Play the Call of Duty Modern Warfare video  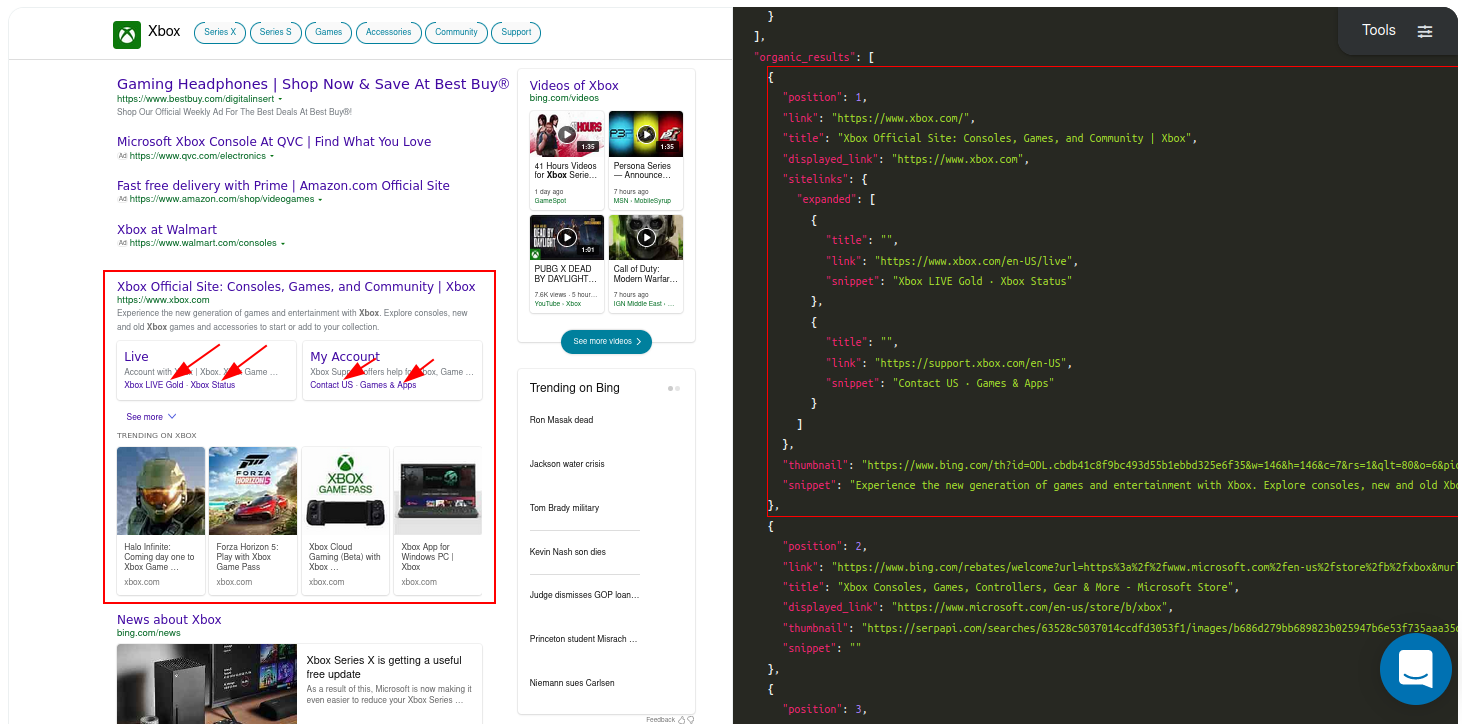tap(645, 237)
